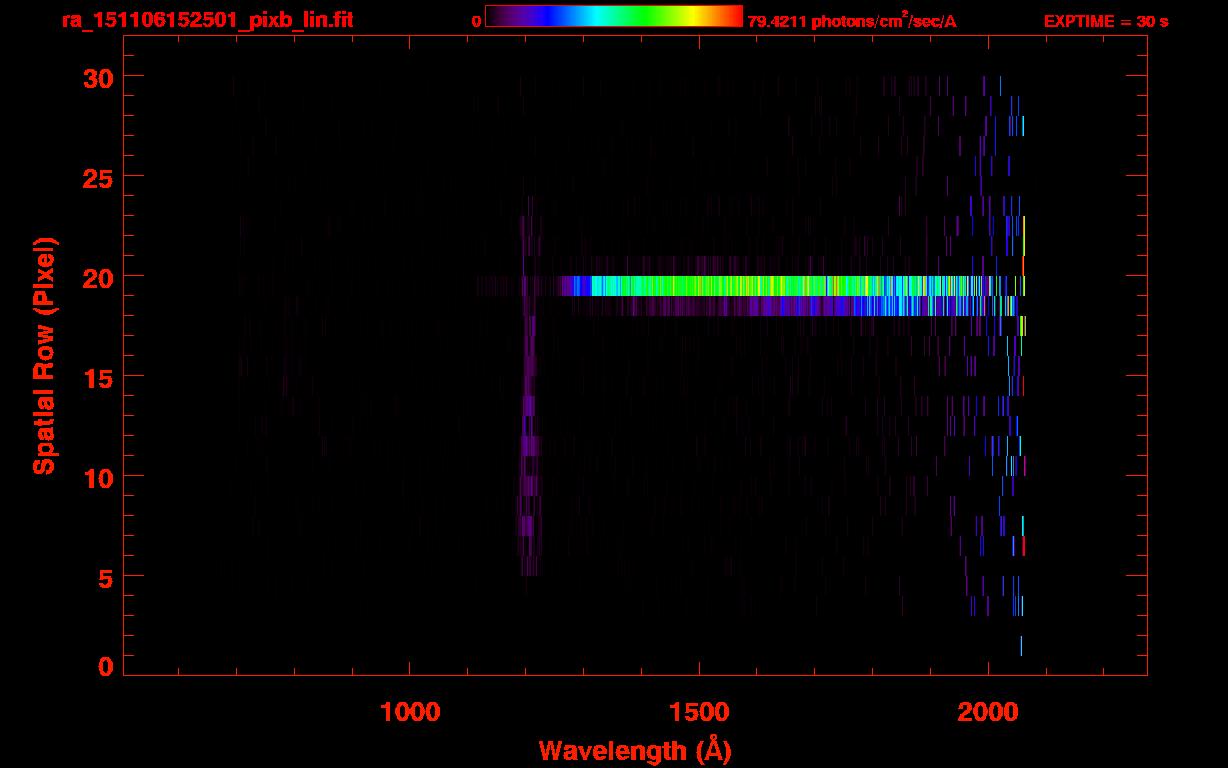The image size is (1228, 768).
Task: Click the 1500 wavelength tick label
Action: (699, 712)
